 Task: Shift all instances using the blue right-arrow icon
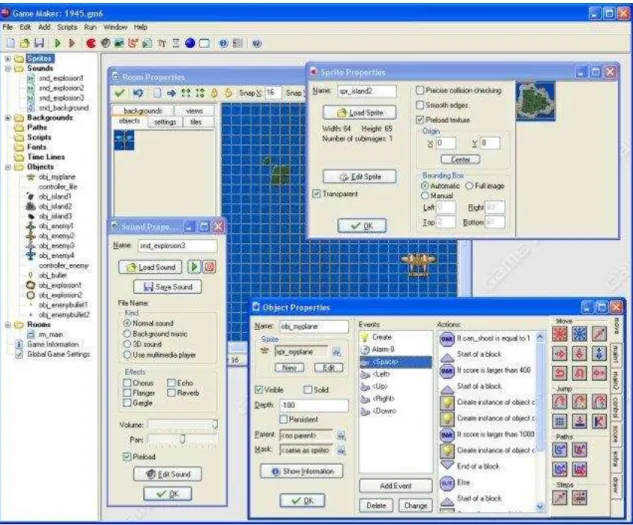172,93
